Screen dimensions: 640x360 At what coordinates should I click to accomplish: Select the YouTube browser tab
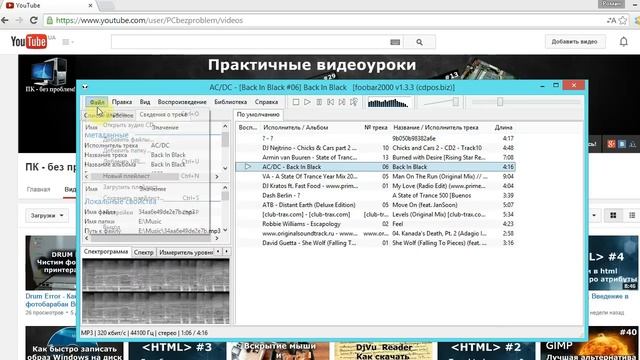48,6
